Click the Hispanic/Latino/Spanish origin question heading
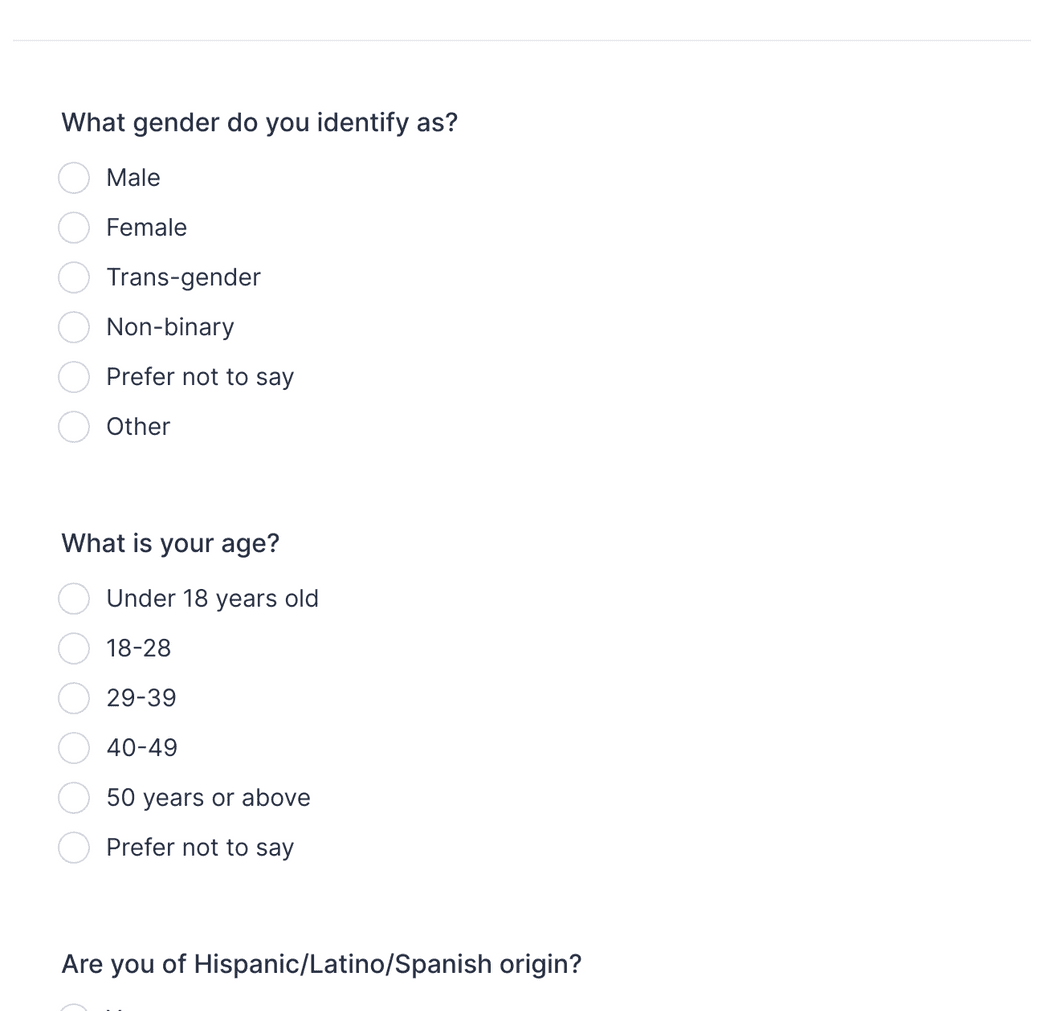Screen dimensions: 1044x1011 coord(321,963)
